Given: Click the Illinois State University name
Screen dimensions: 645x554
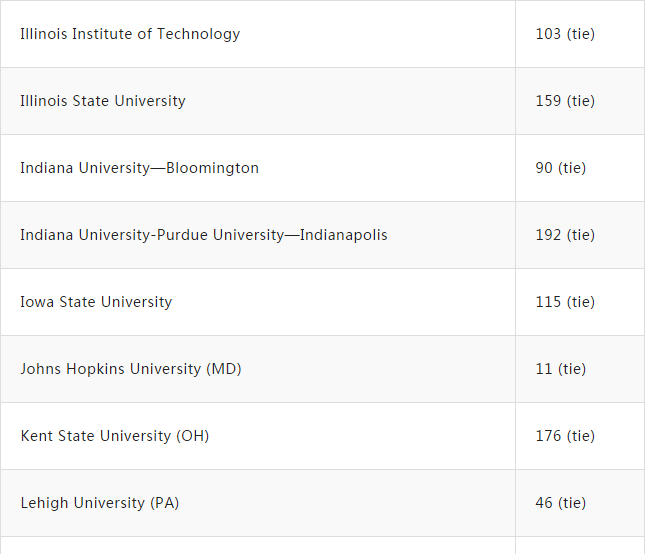Looking at the screenshot, I should coord(103,101).
